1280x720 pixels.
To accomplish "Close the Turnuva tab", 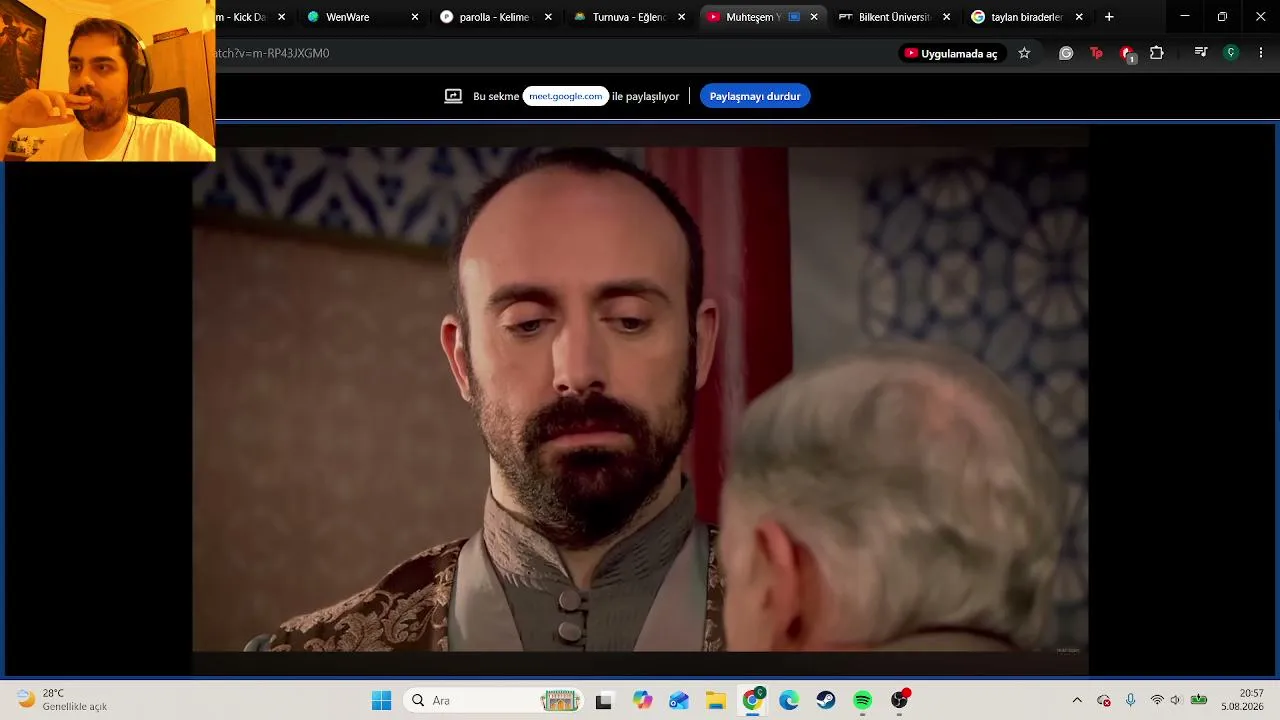I will coord(682,17).
